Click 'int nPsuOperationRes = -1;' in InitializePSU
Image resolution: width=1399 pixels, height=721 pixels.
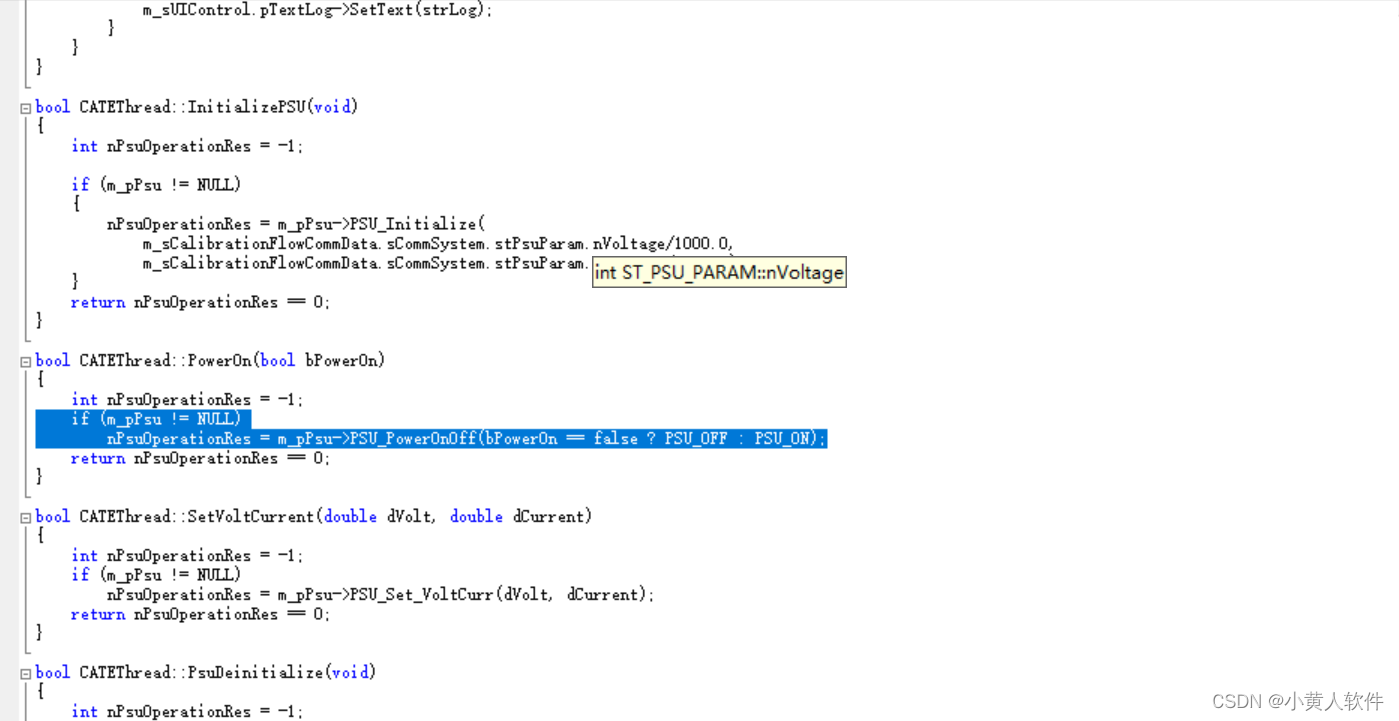[187, 146]
